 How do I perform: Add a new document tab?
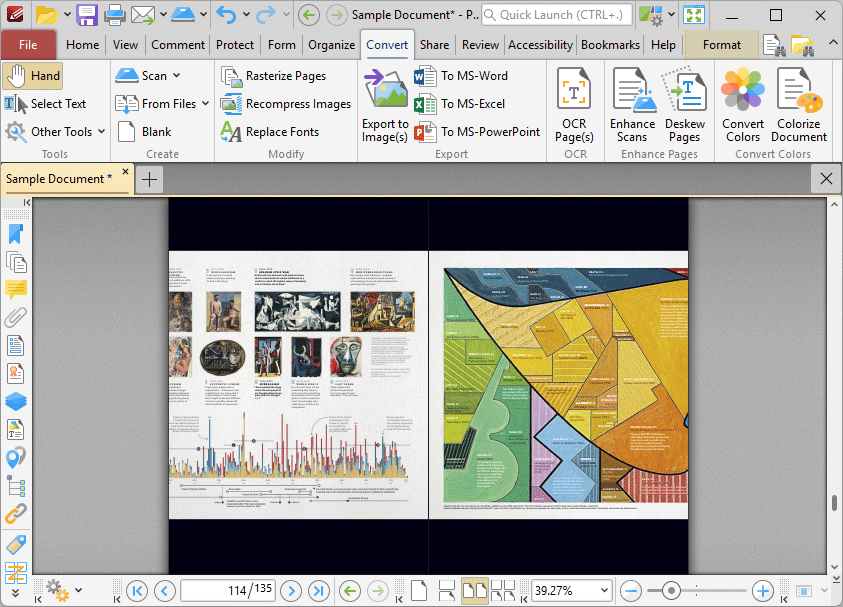[149, 179]
